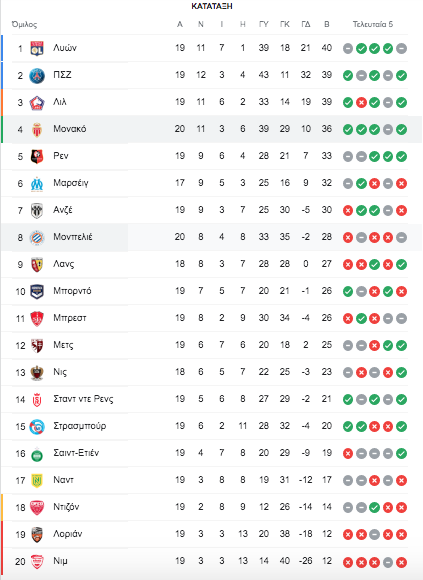Click the Marseille (Μαρσέιγ) club logo
Viewport: 423px width, 580px height.
[x=37, y=183]
